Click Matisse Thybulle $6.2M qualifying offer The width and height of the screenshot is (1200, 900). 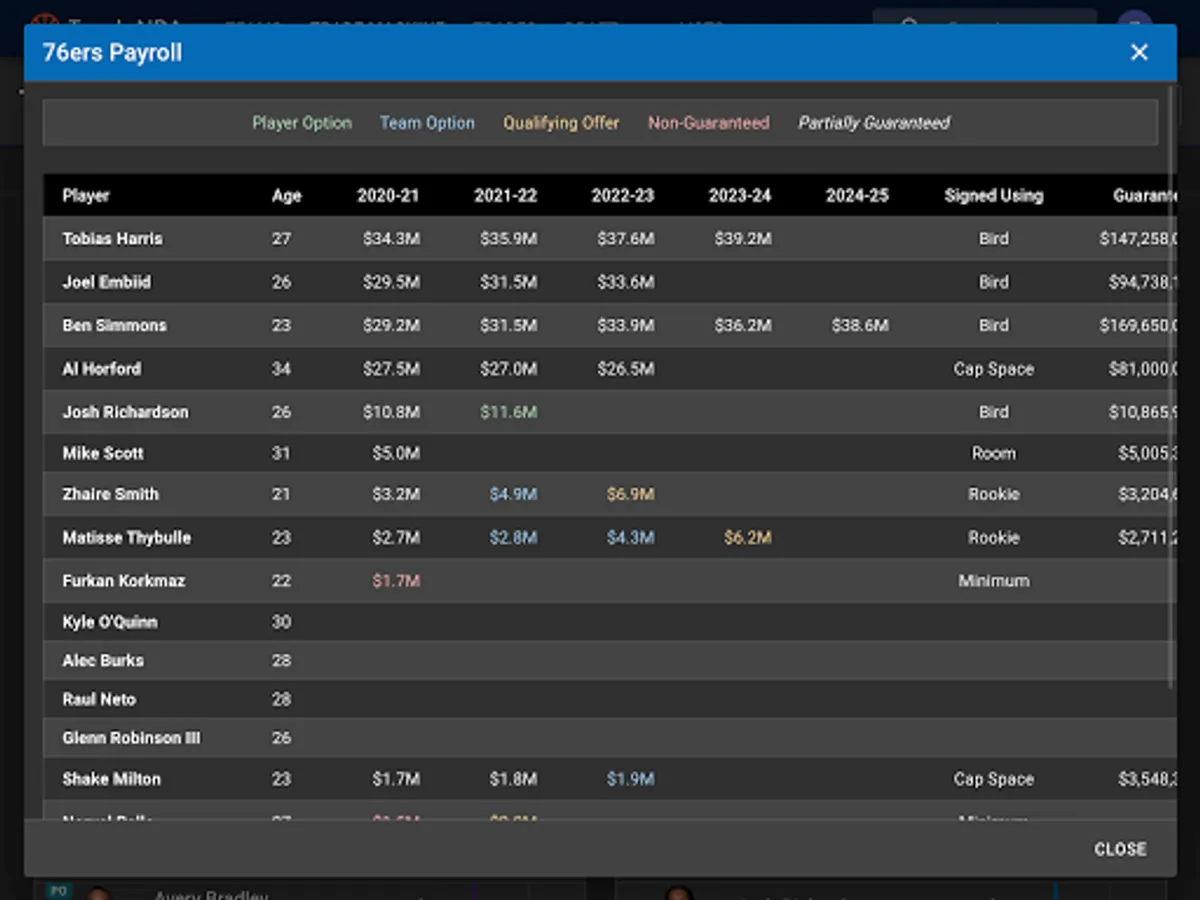tap(747, 537)
